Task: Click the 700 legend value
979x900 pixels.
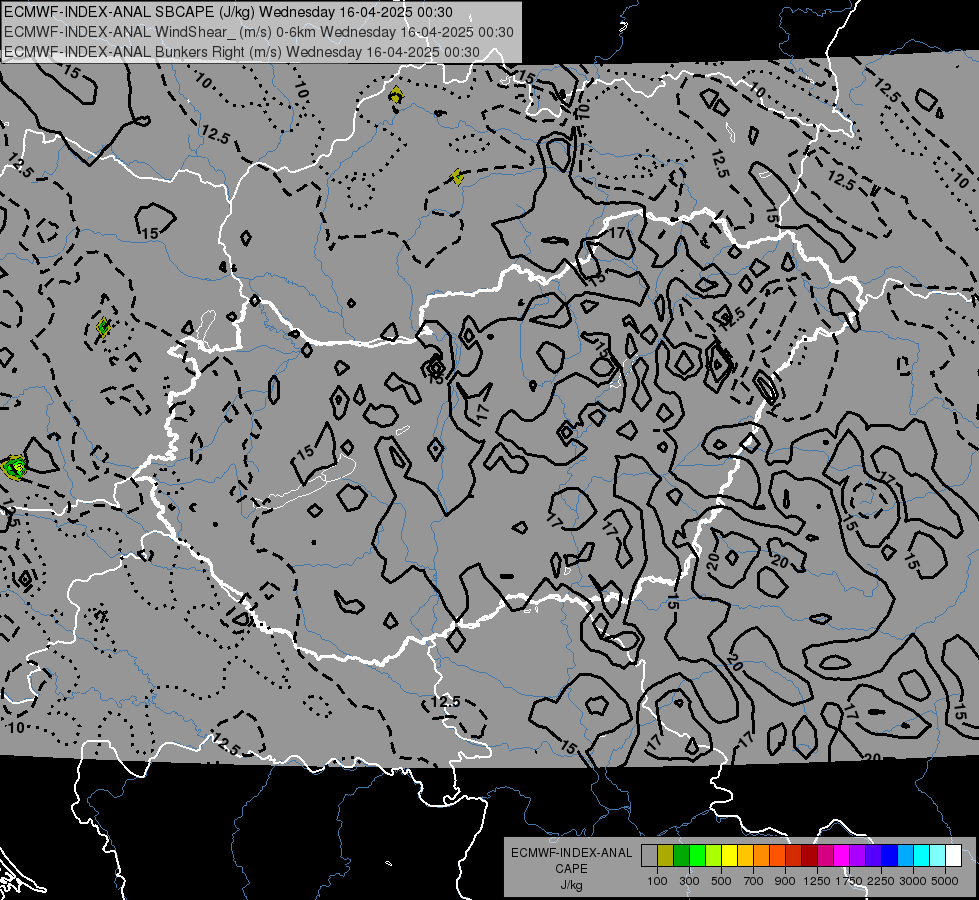Action: [x=754, y=881]
